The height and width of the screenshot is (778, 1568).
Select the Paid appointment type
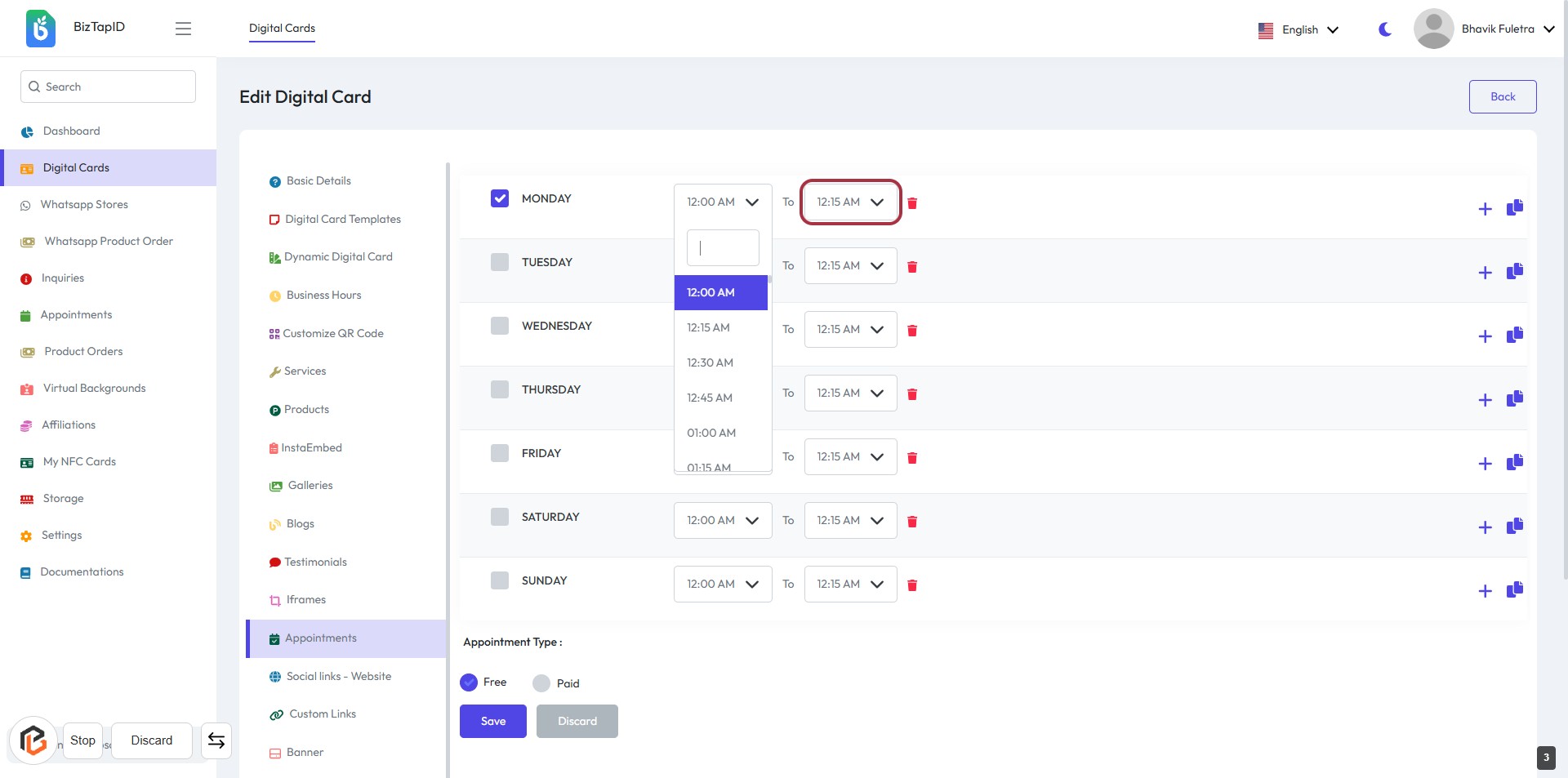541,683
